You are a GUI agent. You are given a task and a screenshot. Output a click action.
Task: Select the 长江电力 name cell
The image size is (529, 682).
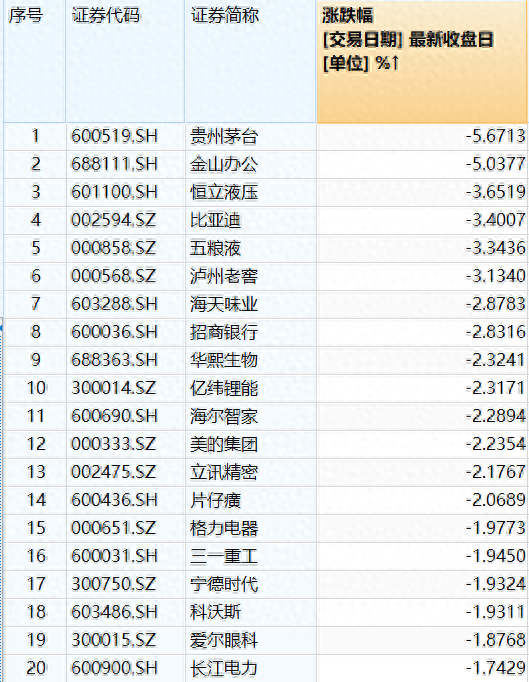251,668
